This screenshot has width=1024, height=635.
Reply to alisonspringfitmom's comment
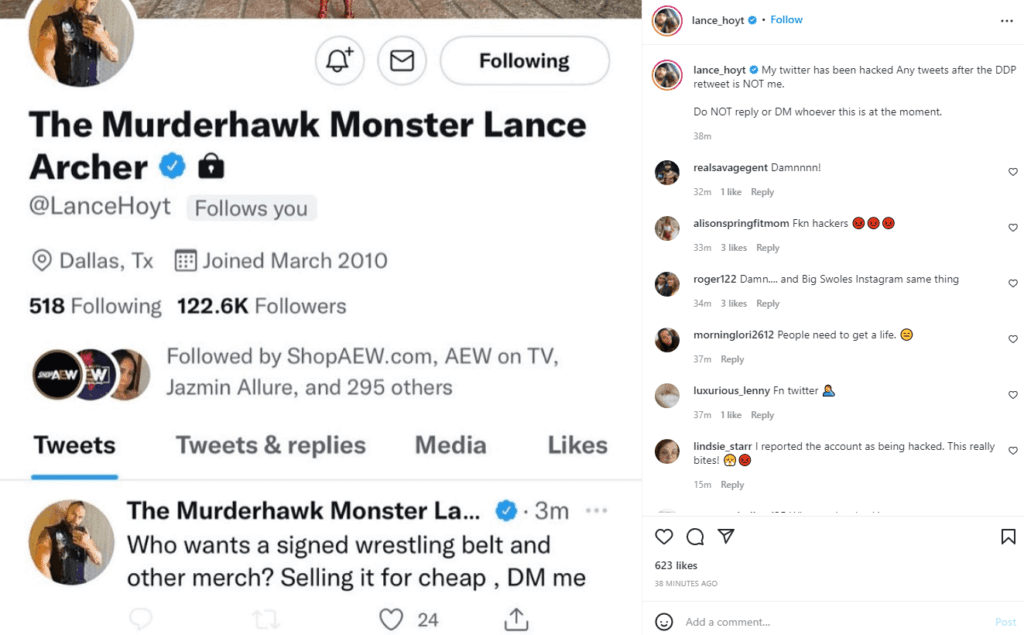767,248
